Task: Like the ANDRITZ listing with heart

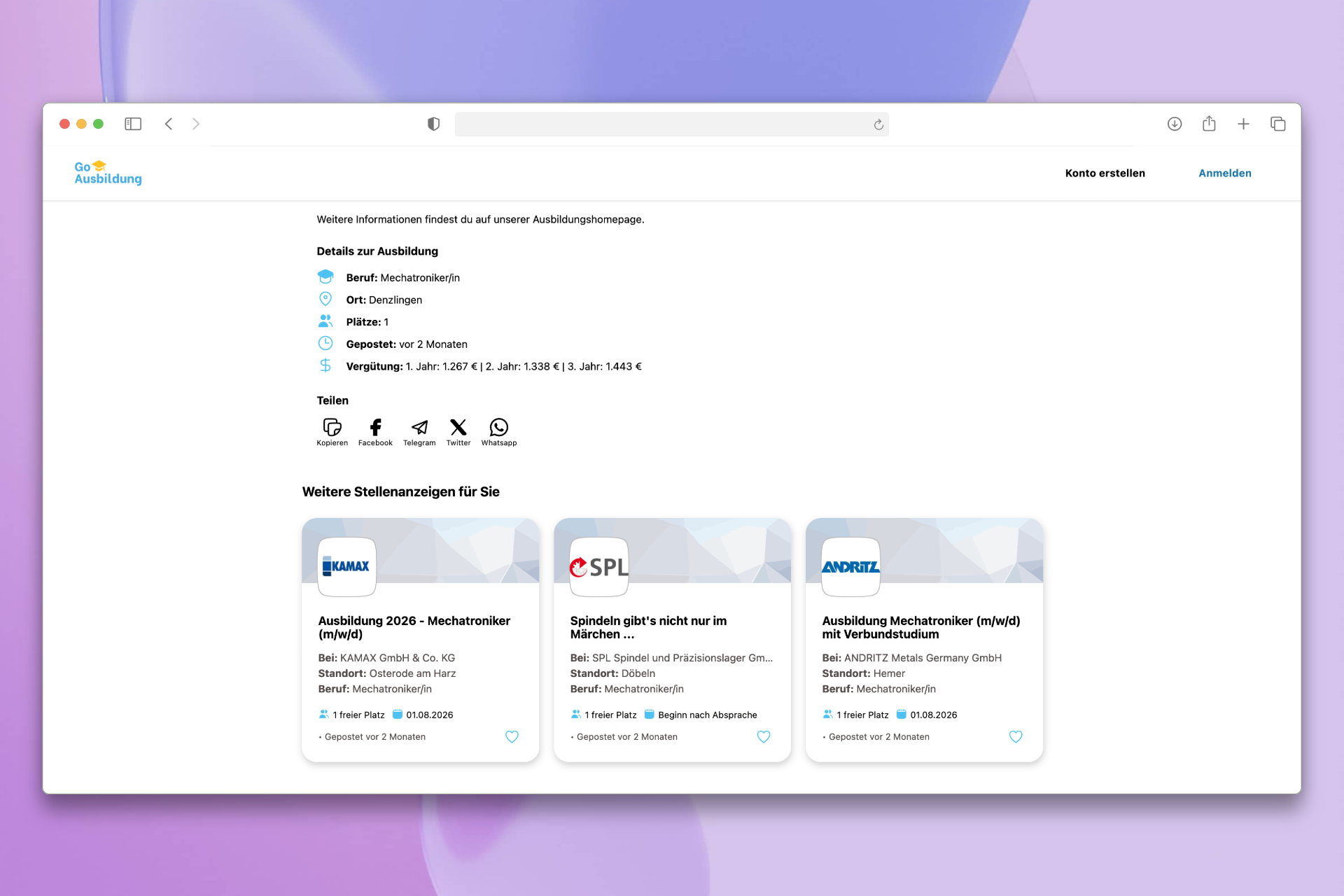Action: pyautogui.click(x=1016, y=736)
